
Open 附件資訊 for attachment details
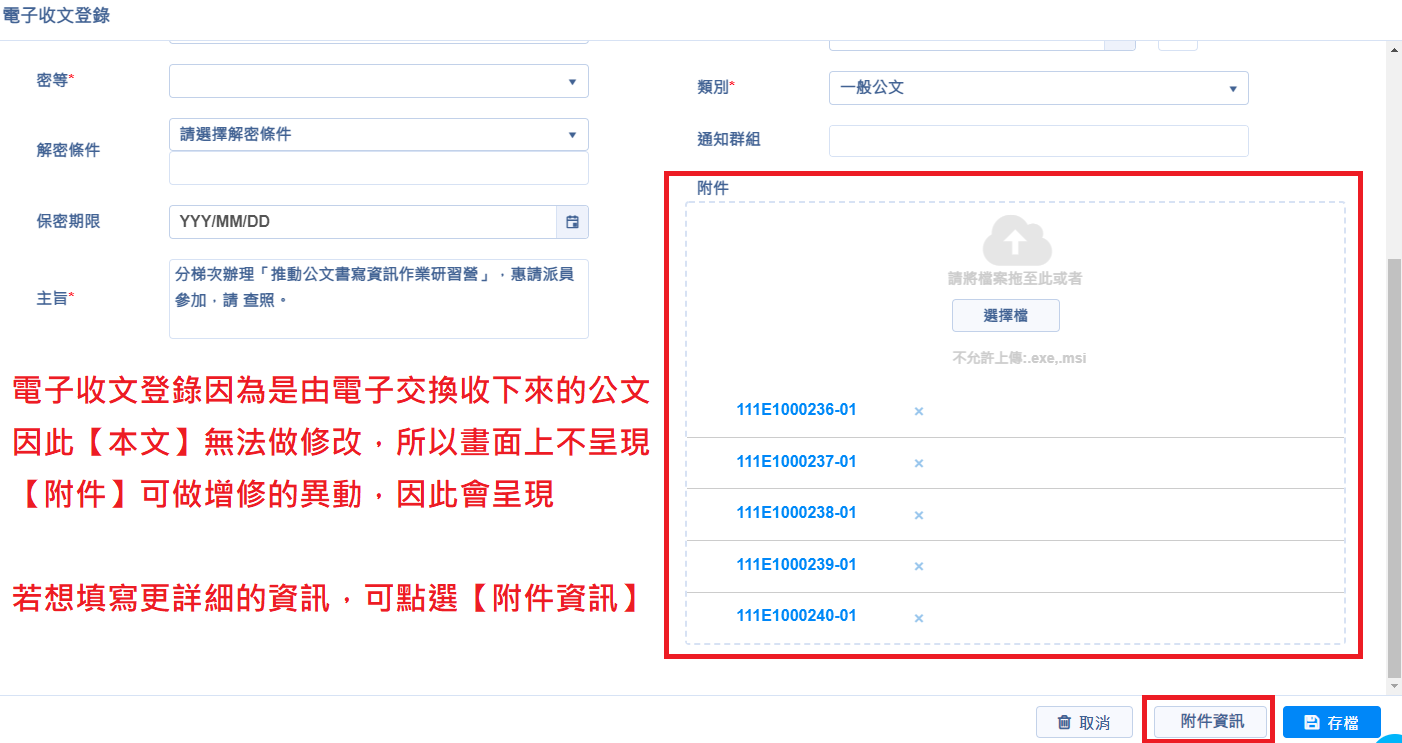point(1211,721)
